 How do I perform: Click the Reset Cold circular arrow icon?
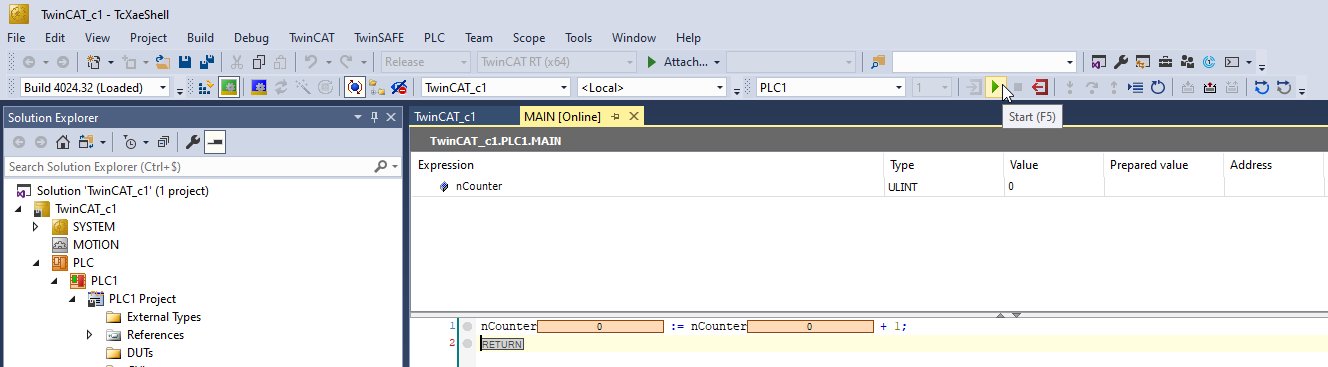(1157, 87)
